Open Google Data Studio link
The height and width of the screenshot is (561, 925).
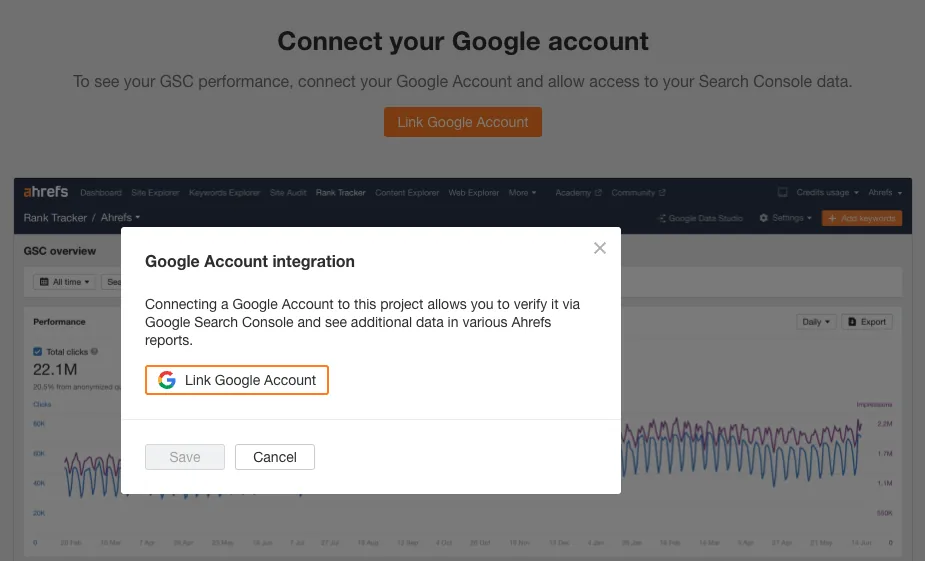(x=700, y=218)
